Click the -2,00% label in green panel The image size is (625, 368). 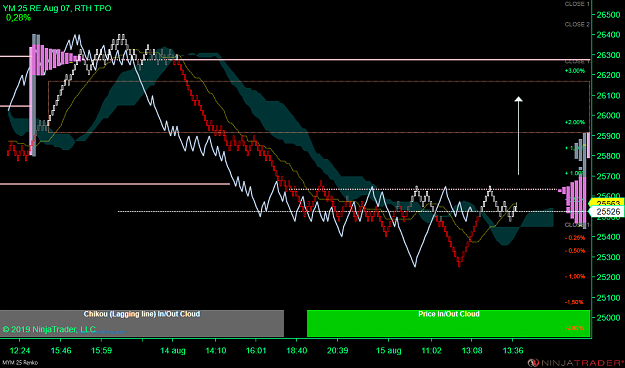coord(574,328)
